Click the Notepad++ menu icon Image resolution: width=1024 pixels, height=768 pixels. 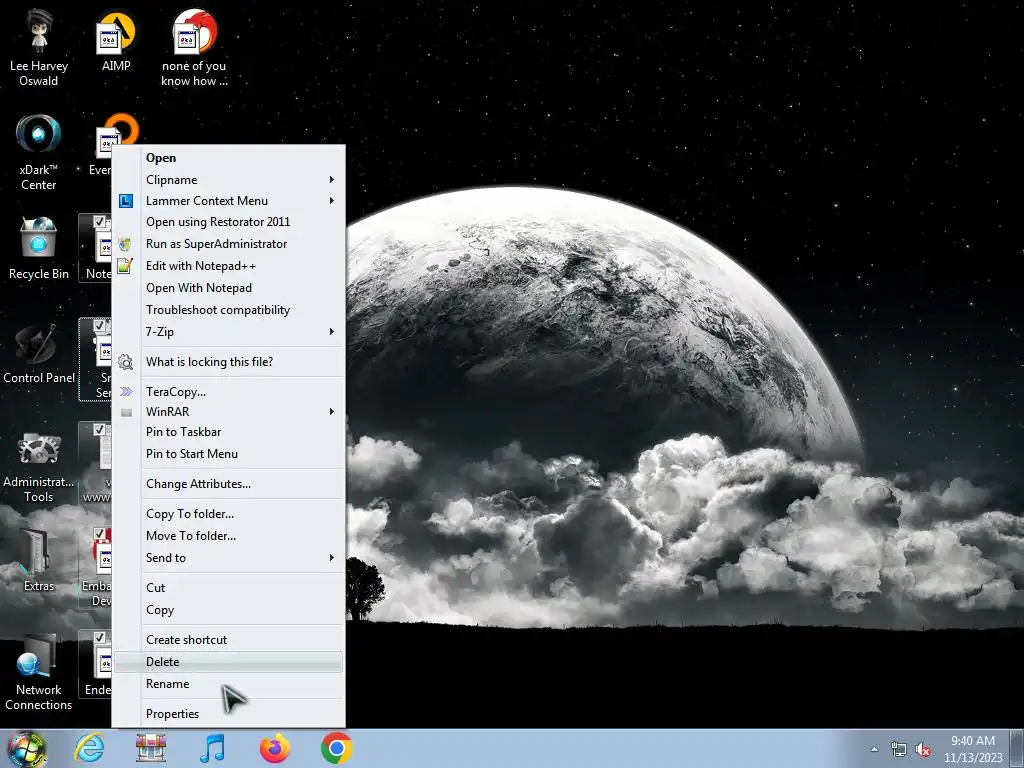[125, 266]
